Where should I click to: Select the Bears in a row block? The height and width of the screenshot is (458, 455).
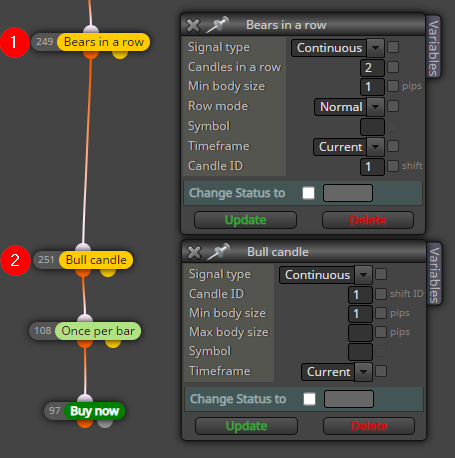103,42
